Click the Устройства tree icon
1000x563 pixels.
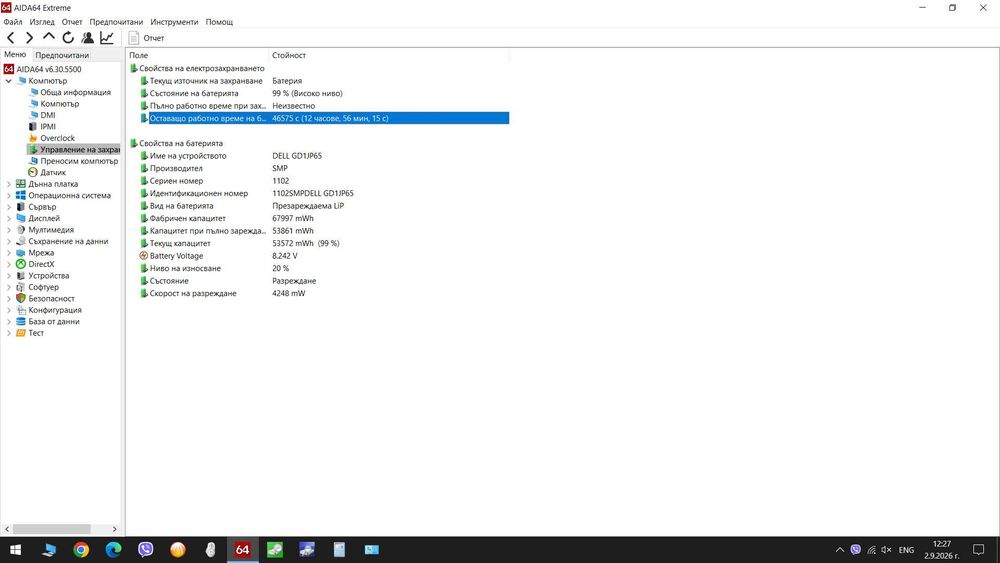[21, 276]
